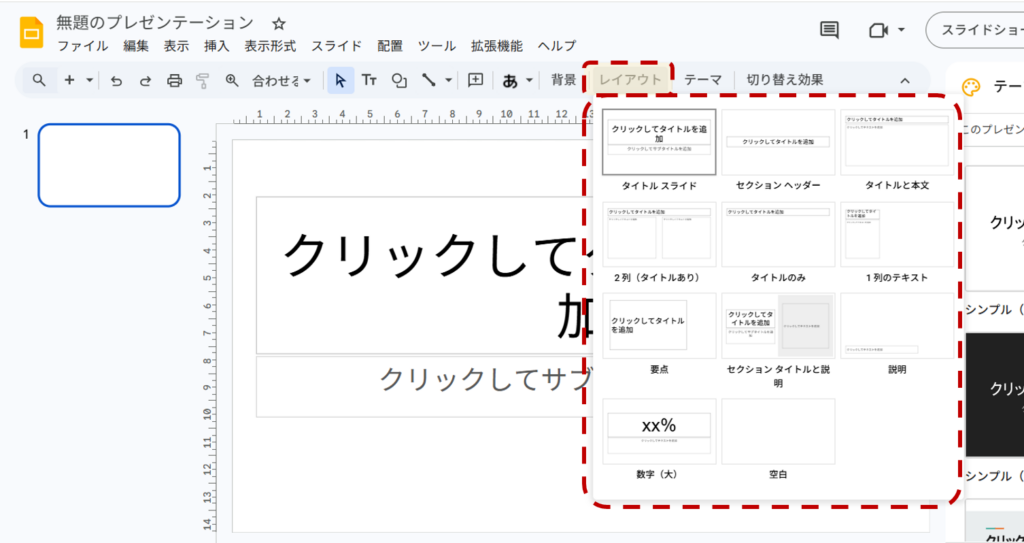Open the ファイル menu
The height and width of the screenshot is (543, 1024).
point(83,46)
